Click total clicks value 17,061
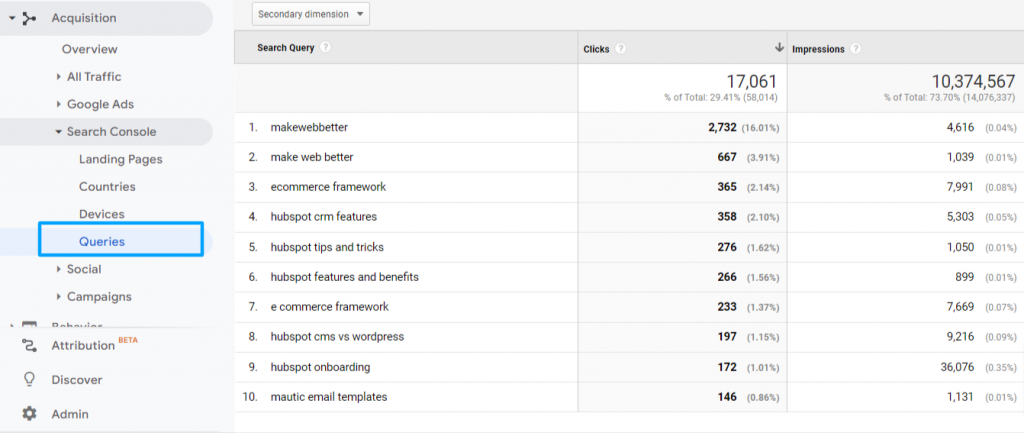Viewport: 1024px width, 433px height. 752,82
